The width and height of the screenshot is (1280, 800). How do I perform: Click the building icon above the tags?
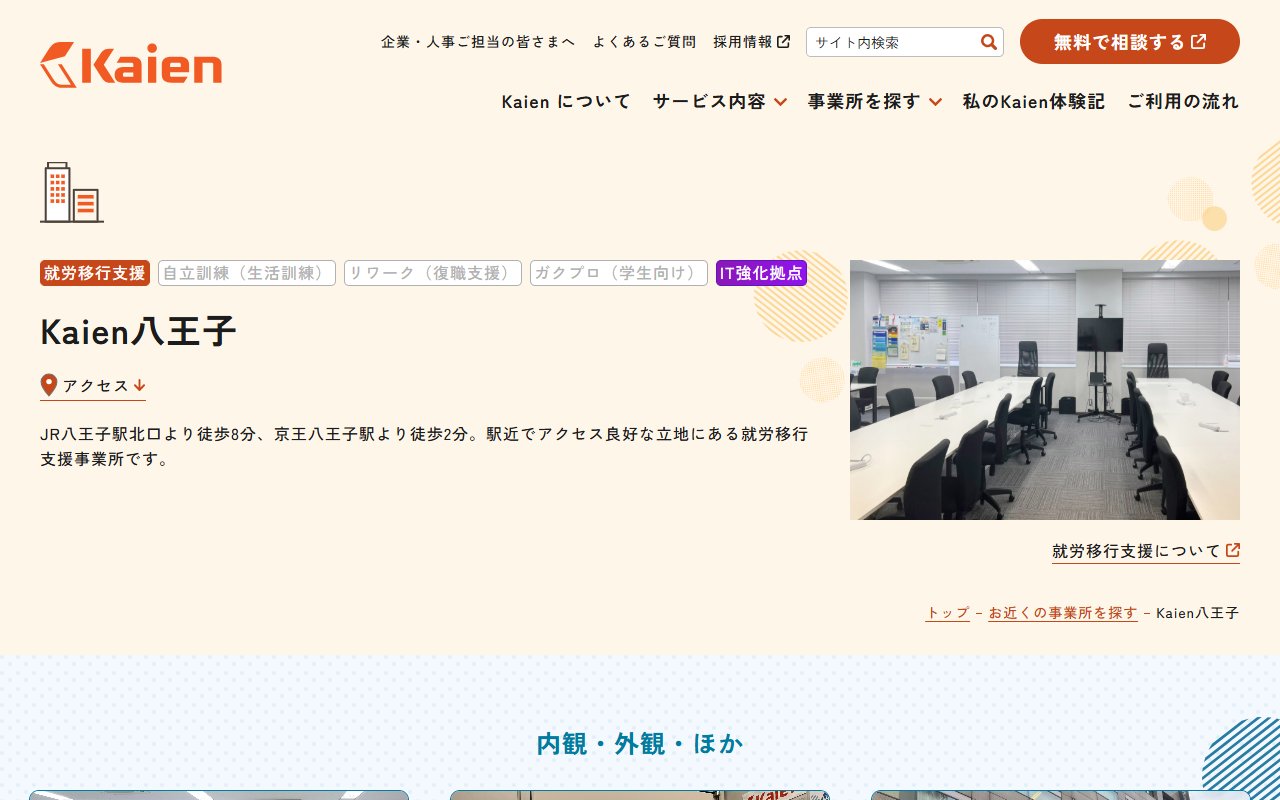click(72, 192)
